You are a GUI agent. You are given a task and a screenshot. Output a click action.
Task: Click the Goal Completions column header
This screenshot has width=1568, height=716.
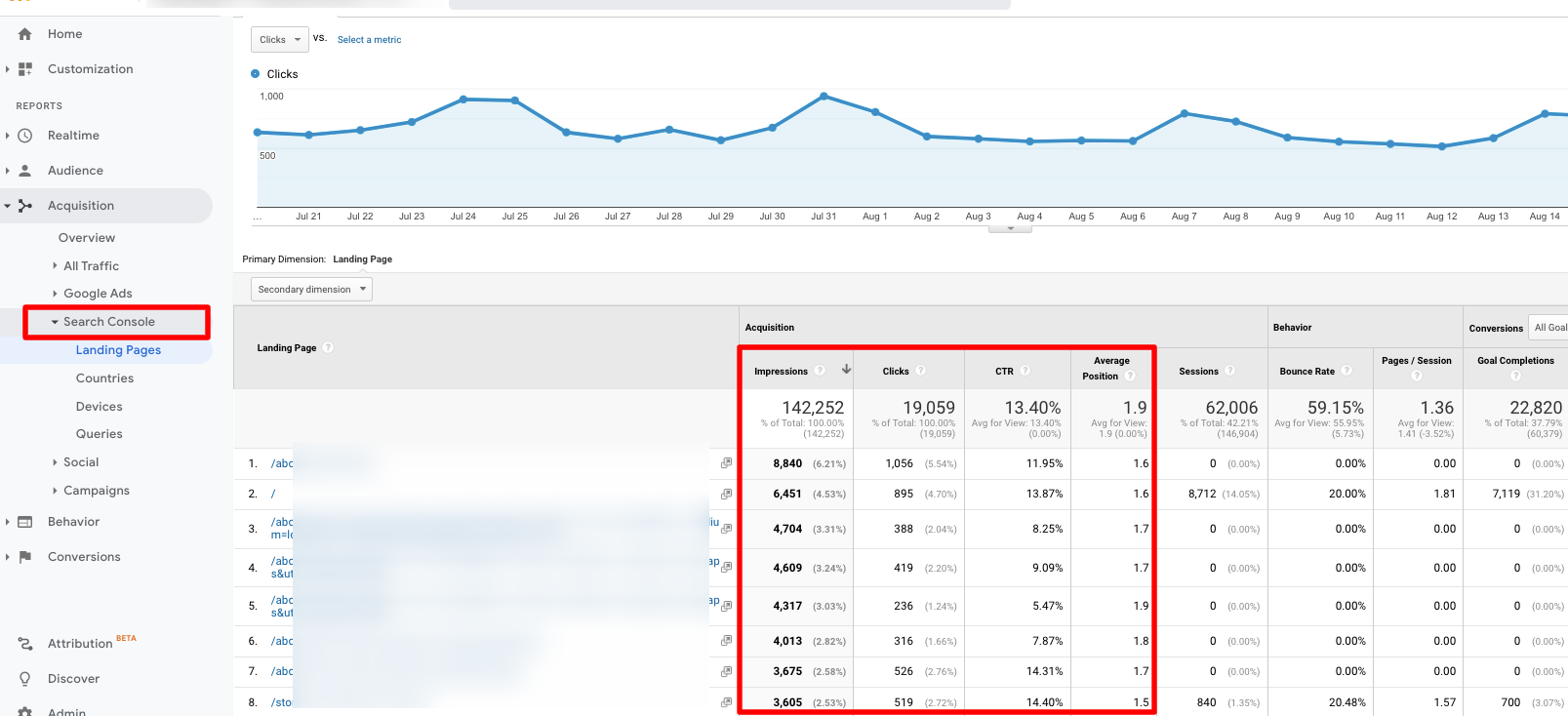pos(1515,361)
